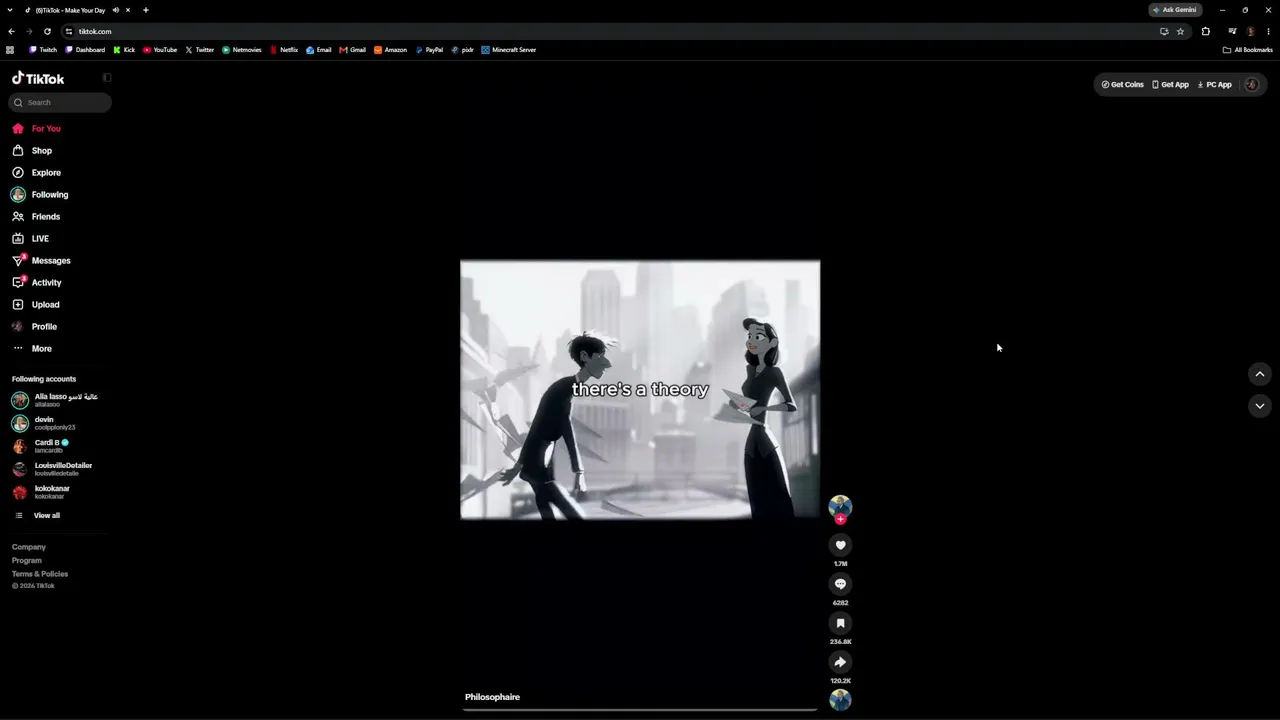Open the browser Extensions menu

pyautogui.click(x=1206, y=32)
